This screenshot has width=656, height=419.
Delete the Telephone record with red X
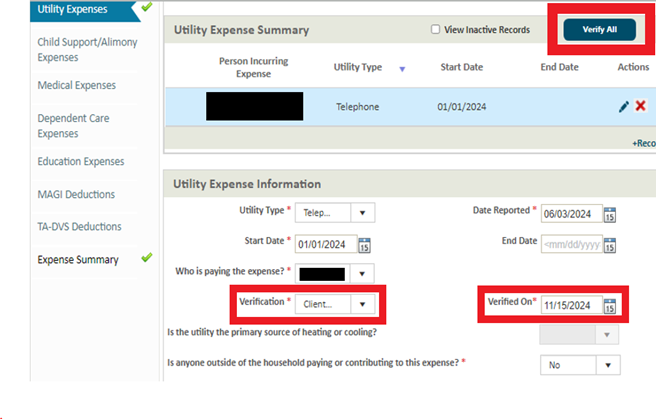641,105
